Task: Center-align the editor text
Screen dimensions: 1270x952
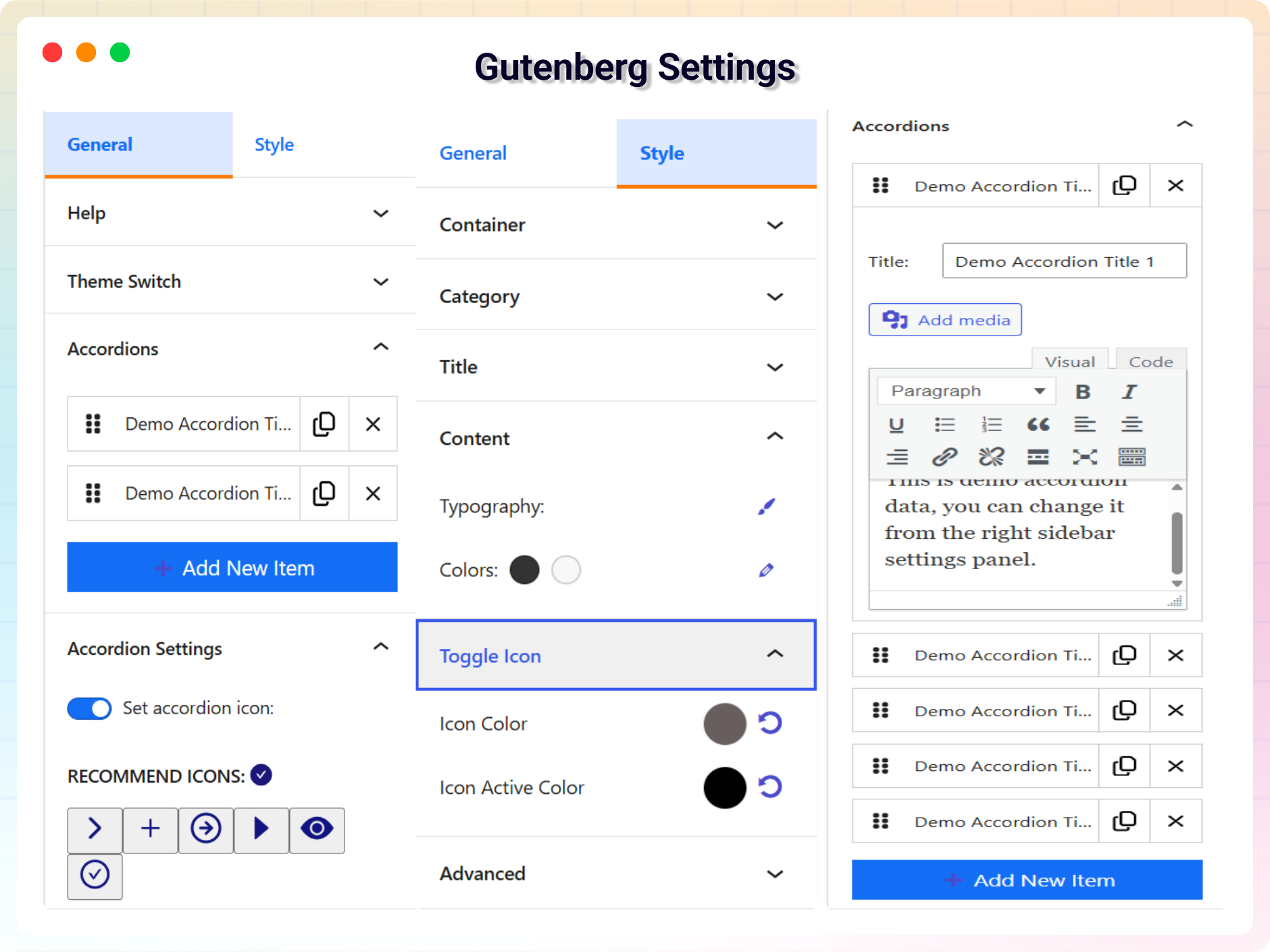Action: pyautogui.click(x=1132, y=425)
